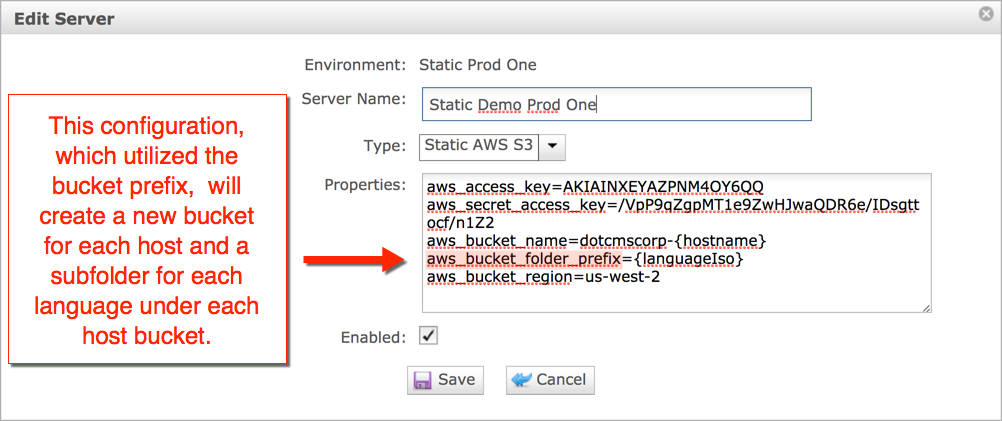1002x421 pixels.
Task: Click the red bucket prefix annotation box
Action: tap(147, 229)
